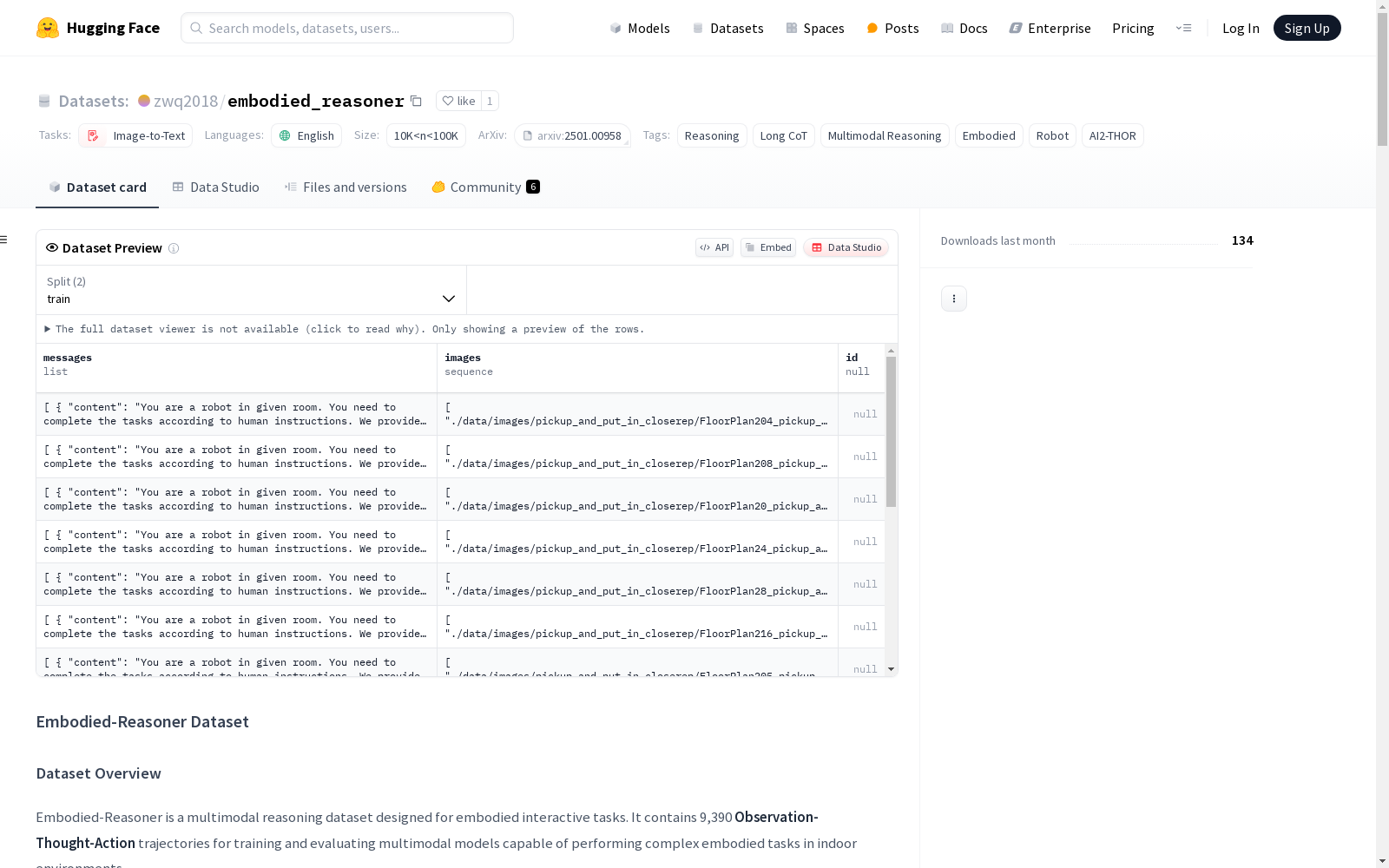Image resolution: width=1389 pixels, height=868 pixels.
Task: Switch to the Dataset card tab
Action: click(97, 187)
